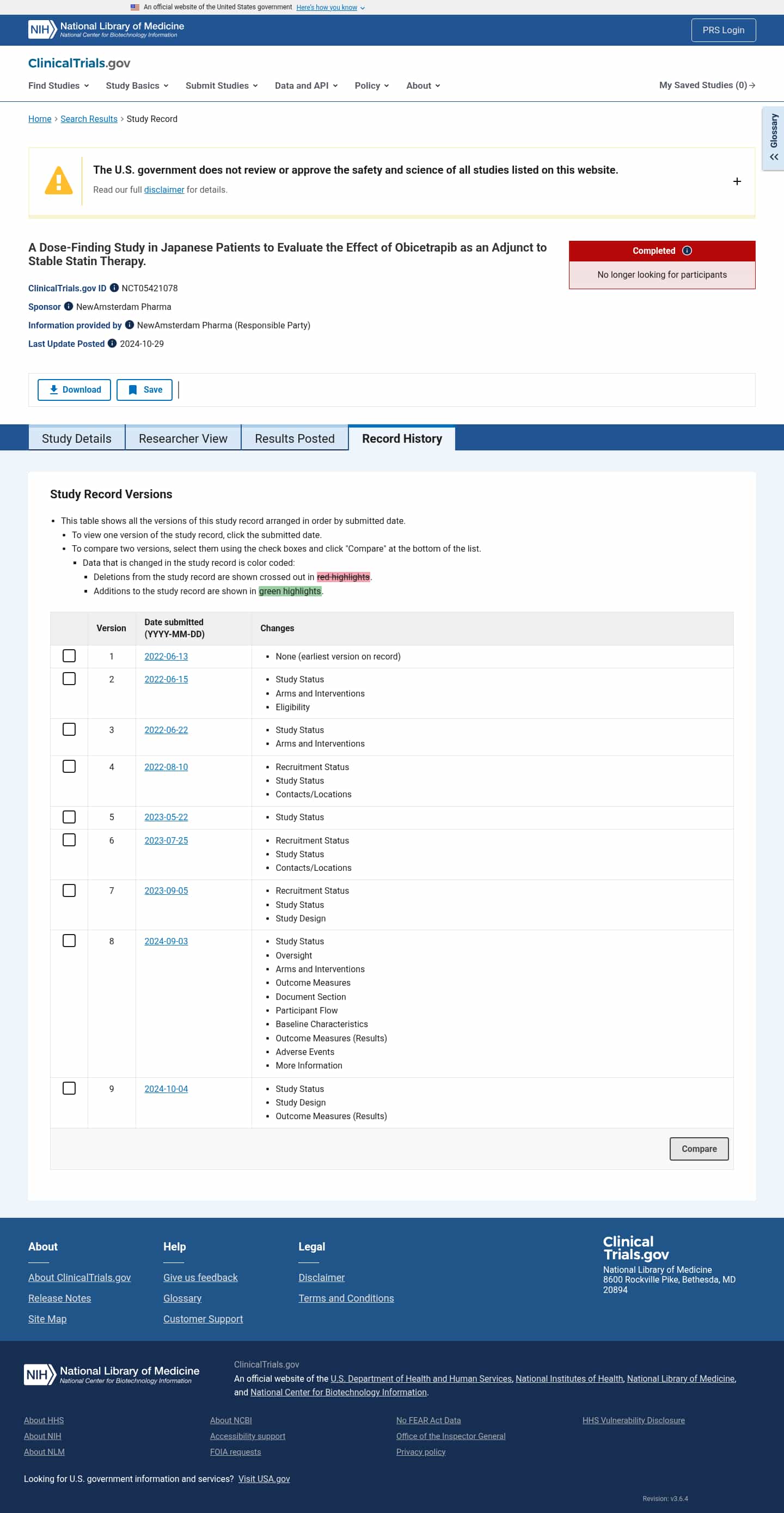View the 2022-06-22 version
The width and height of the screenshot is (784, 1513).
click(x=166, y=729)
